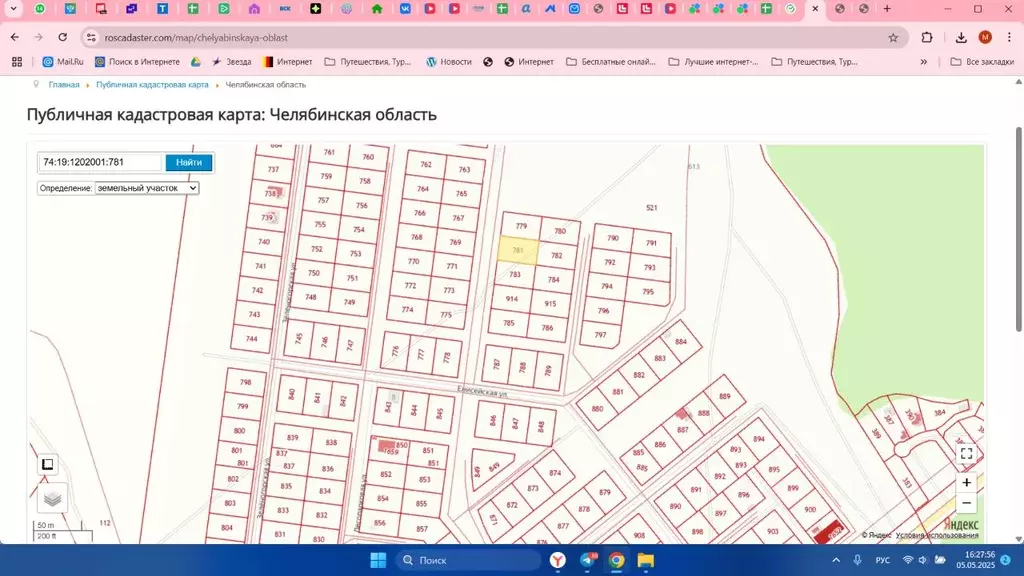Zoom out the cadastral map
This screenshot has height=576, width=1024.
coord(966,503)
